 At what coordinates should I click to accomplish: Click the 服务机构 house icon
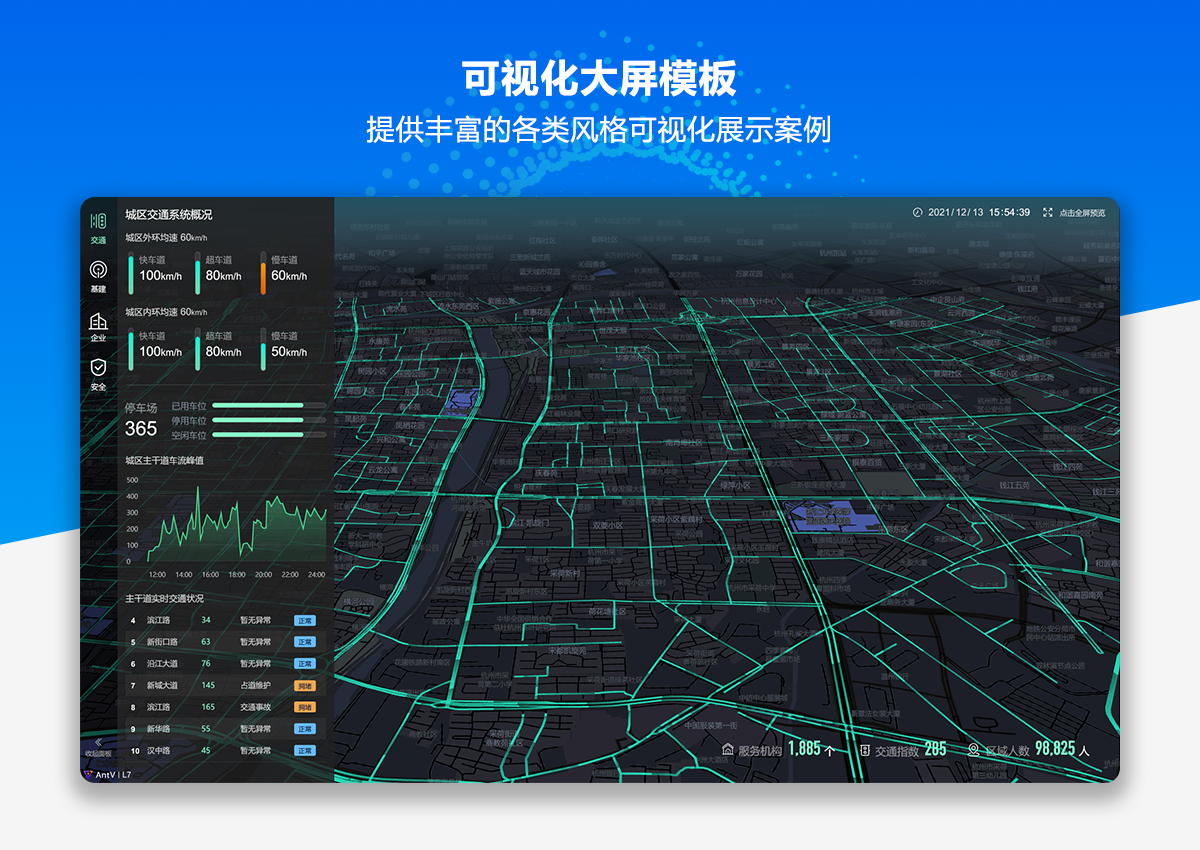click(727, 750)
